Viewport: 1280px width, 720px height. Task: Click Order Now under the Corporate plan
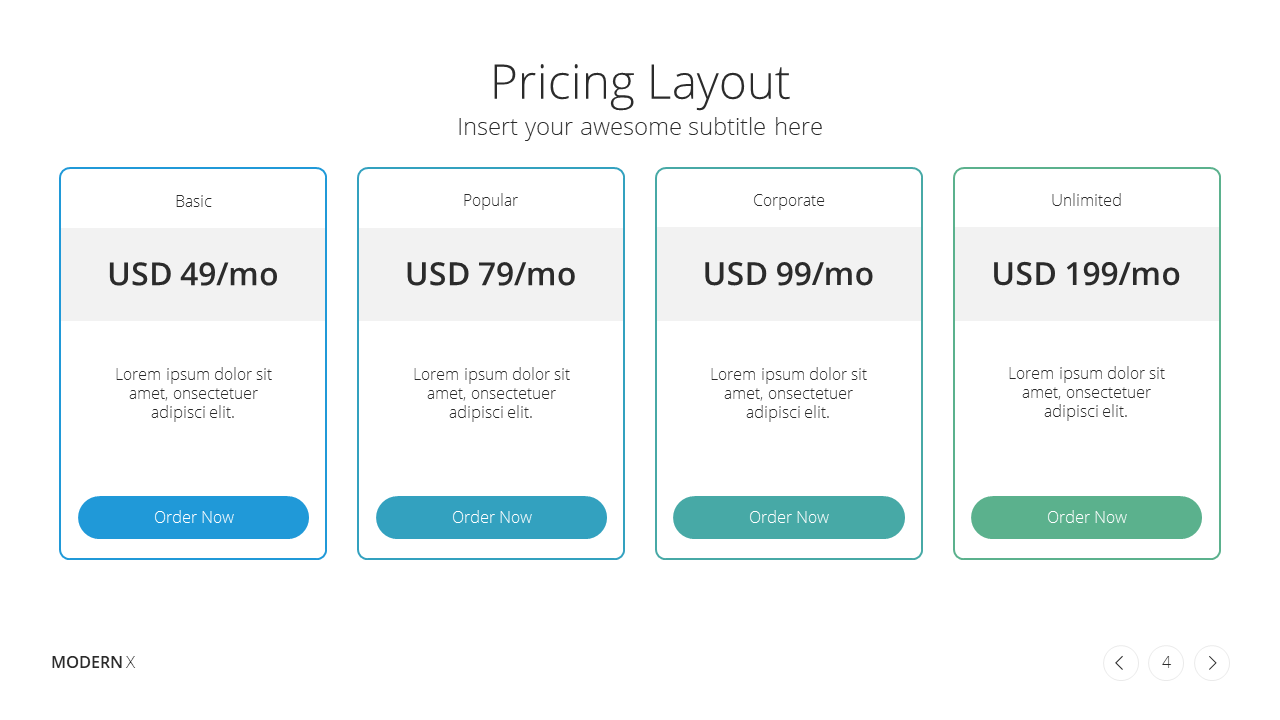tap(789, 517)
